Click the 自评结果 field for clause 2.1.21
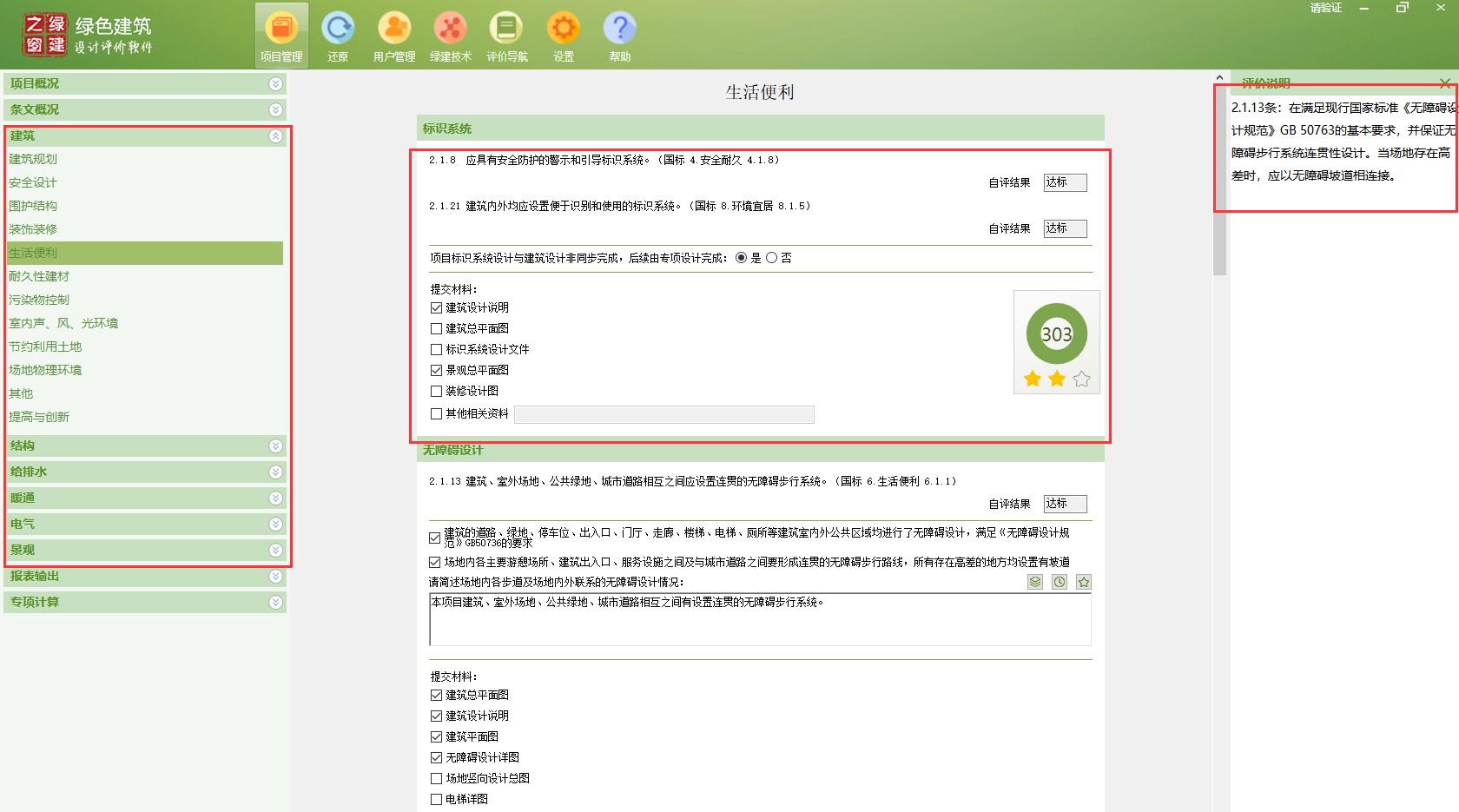Screen dimensions: 1459x812 tap(1066, 228)
